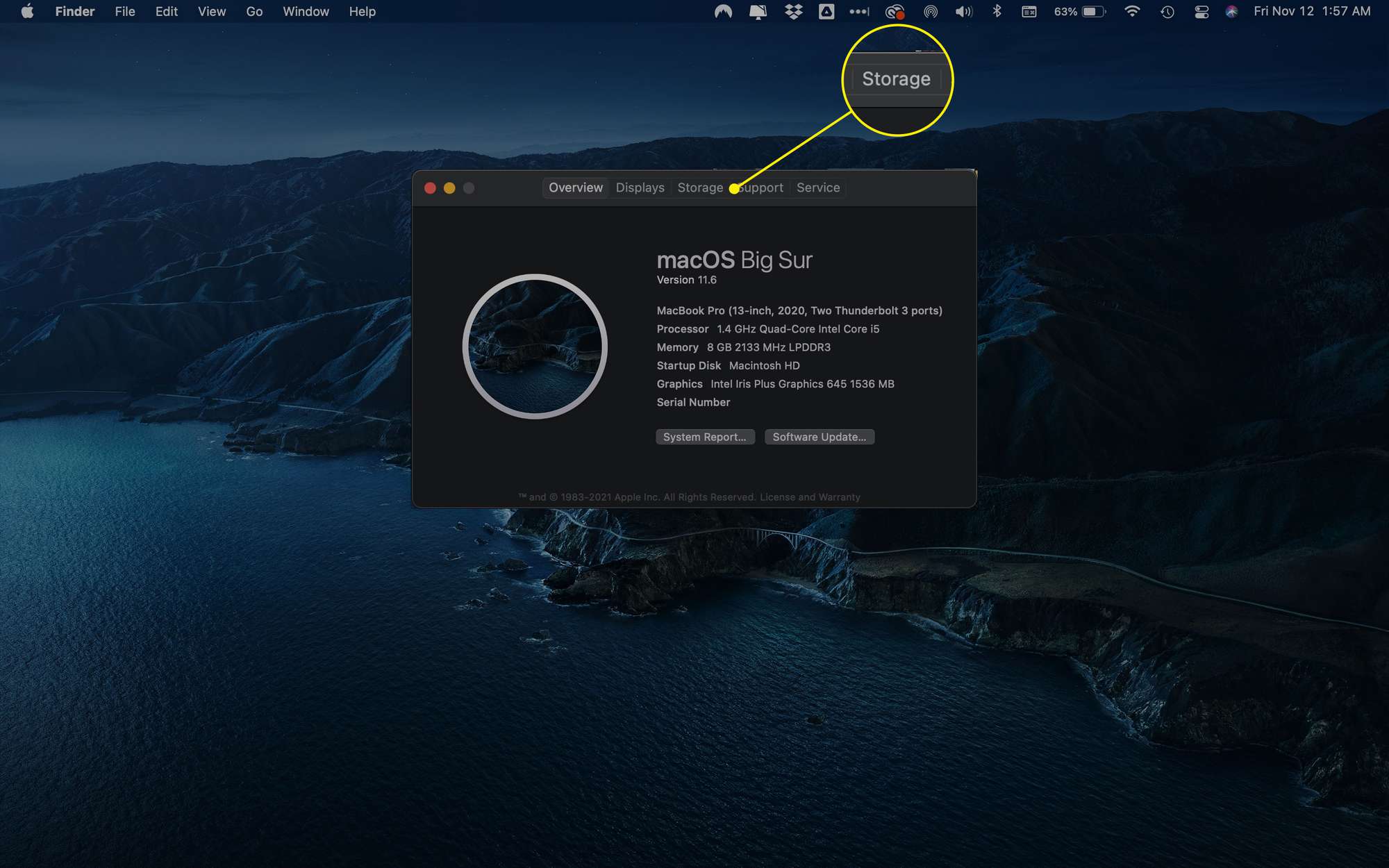Open the File menu
Viewport: 1389px width, 868px height.
[x=125, y=12]
